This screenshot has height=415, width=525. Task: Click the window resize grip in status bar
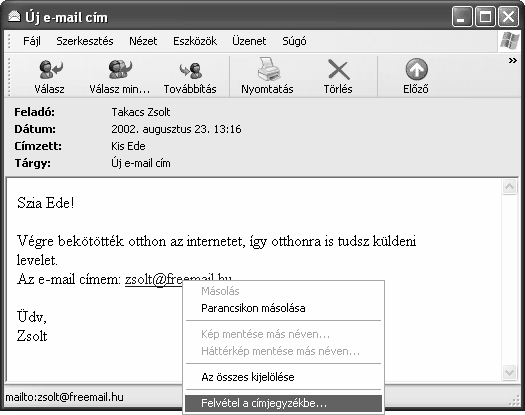point(514,401)
